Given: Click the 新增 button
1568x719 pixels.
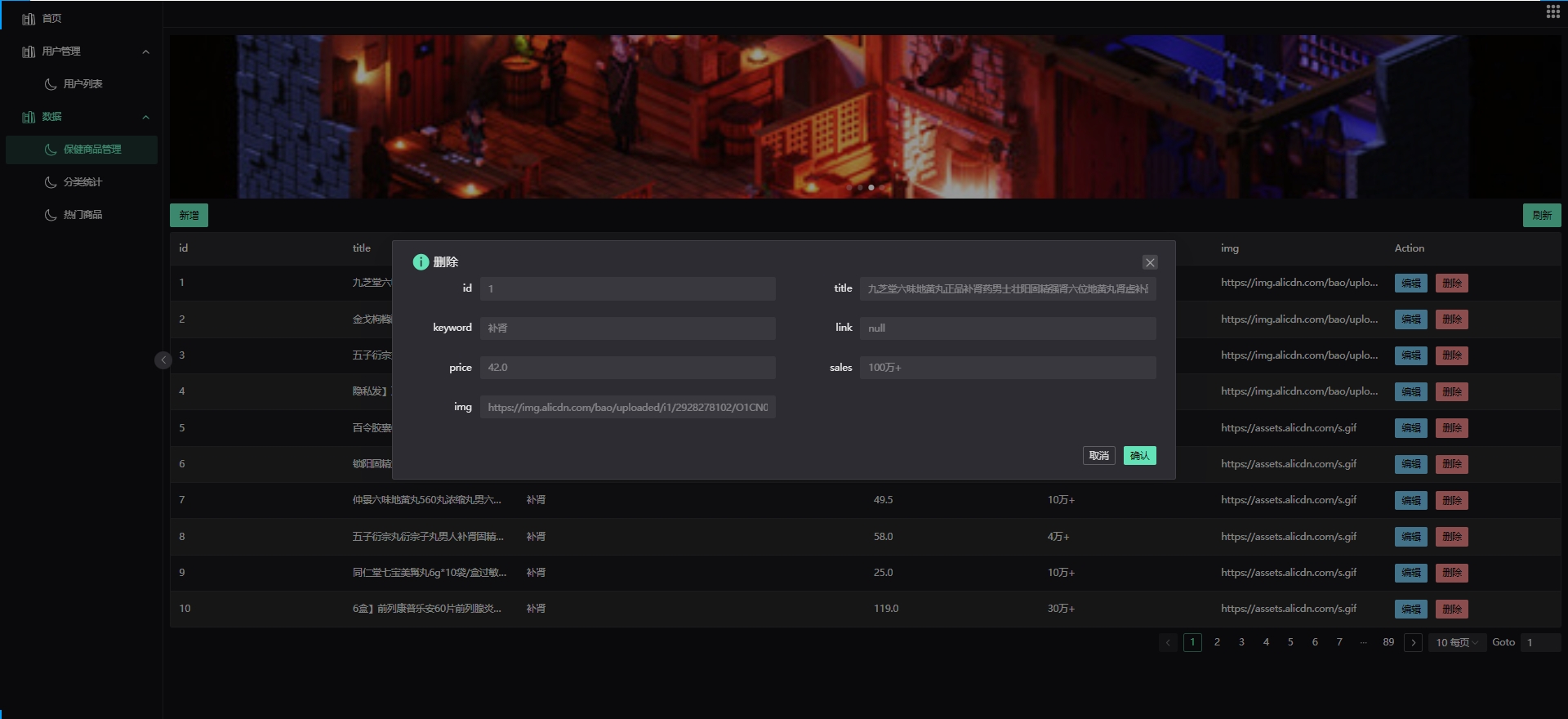Looking at the screenshot, I should pyautogui.click(x=189, y=215).
